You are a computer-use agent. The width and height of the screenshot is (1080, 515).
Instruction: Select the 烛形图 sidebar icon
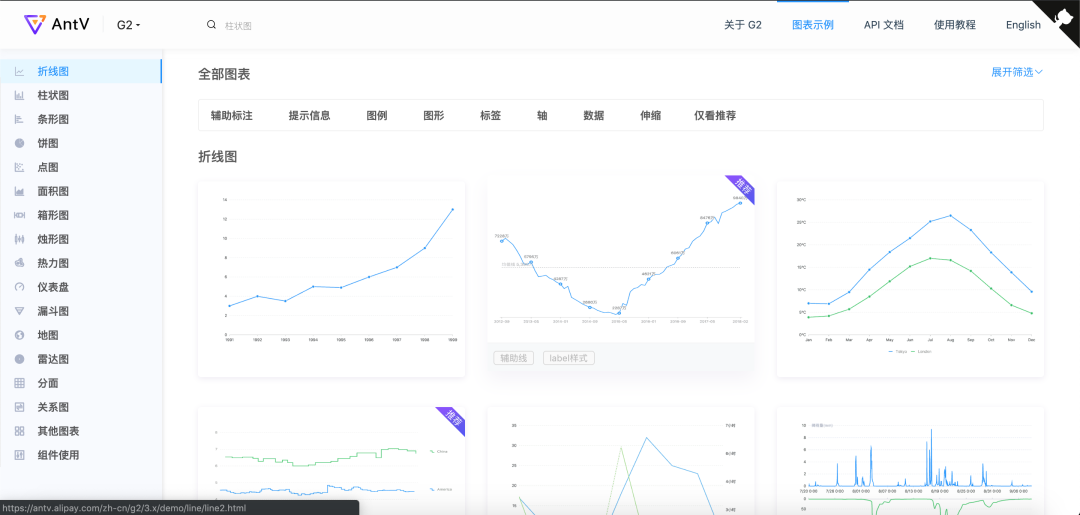[x=19, y=240]
